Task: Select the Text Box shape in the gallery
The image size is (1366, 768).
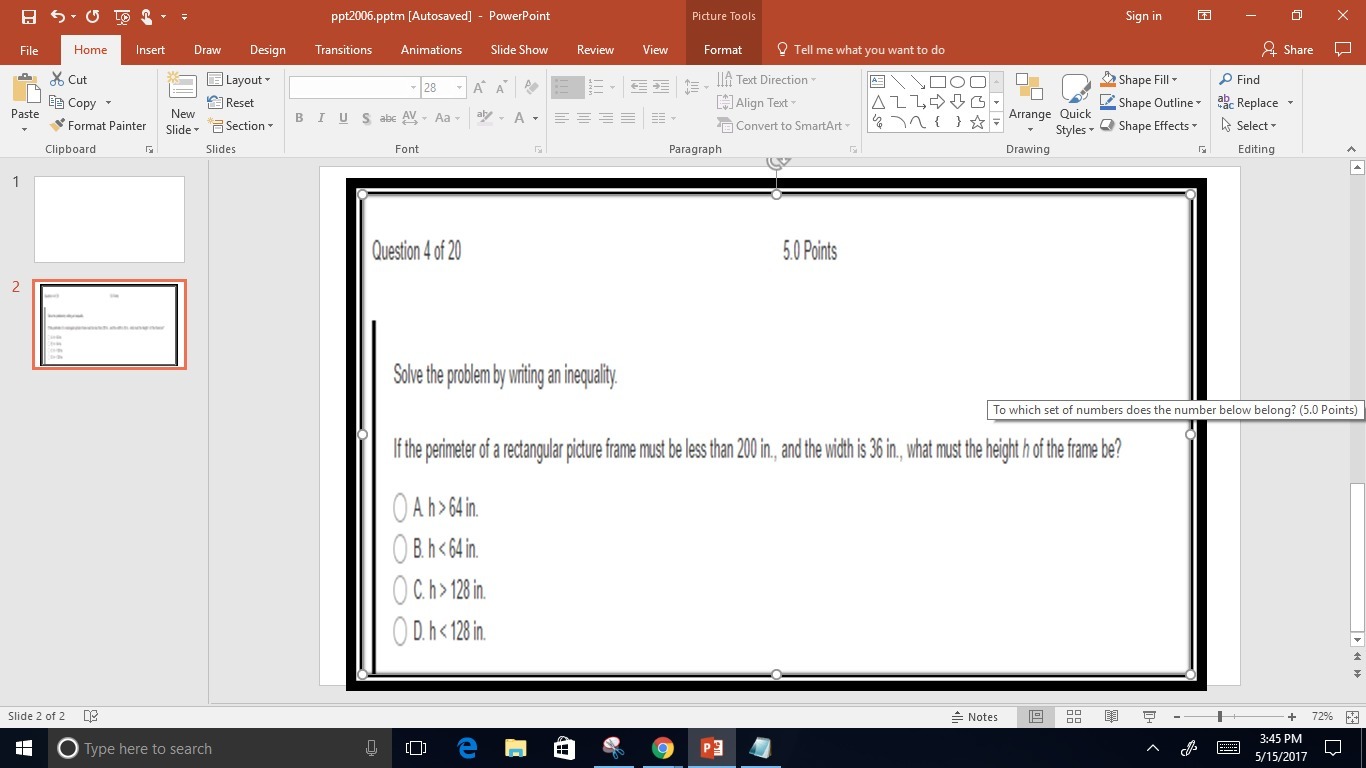Action: (877, 82)
